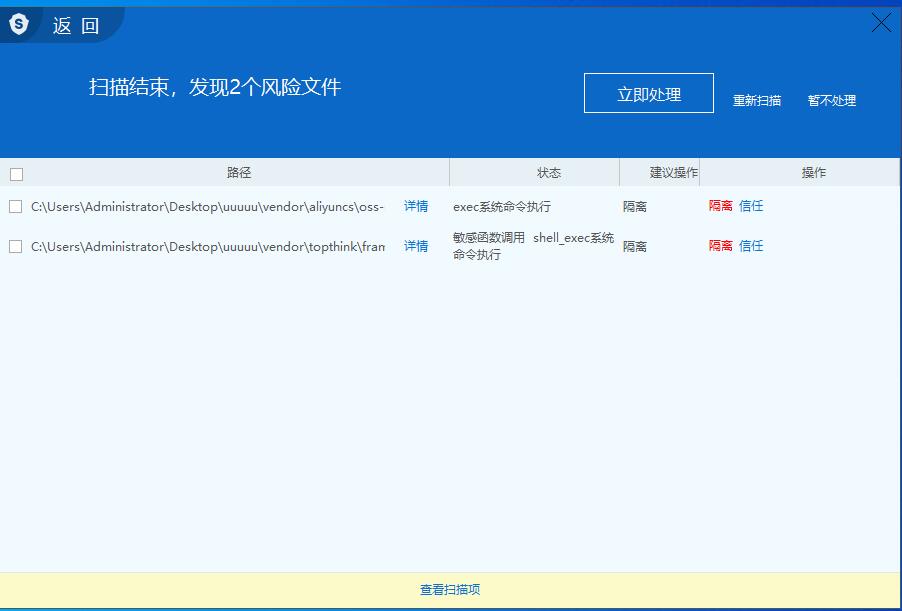Click the 状态 column header
Image resolution: width=902 pixels, height=611 pixels.
[x=549, y=173]
